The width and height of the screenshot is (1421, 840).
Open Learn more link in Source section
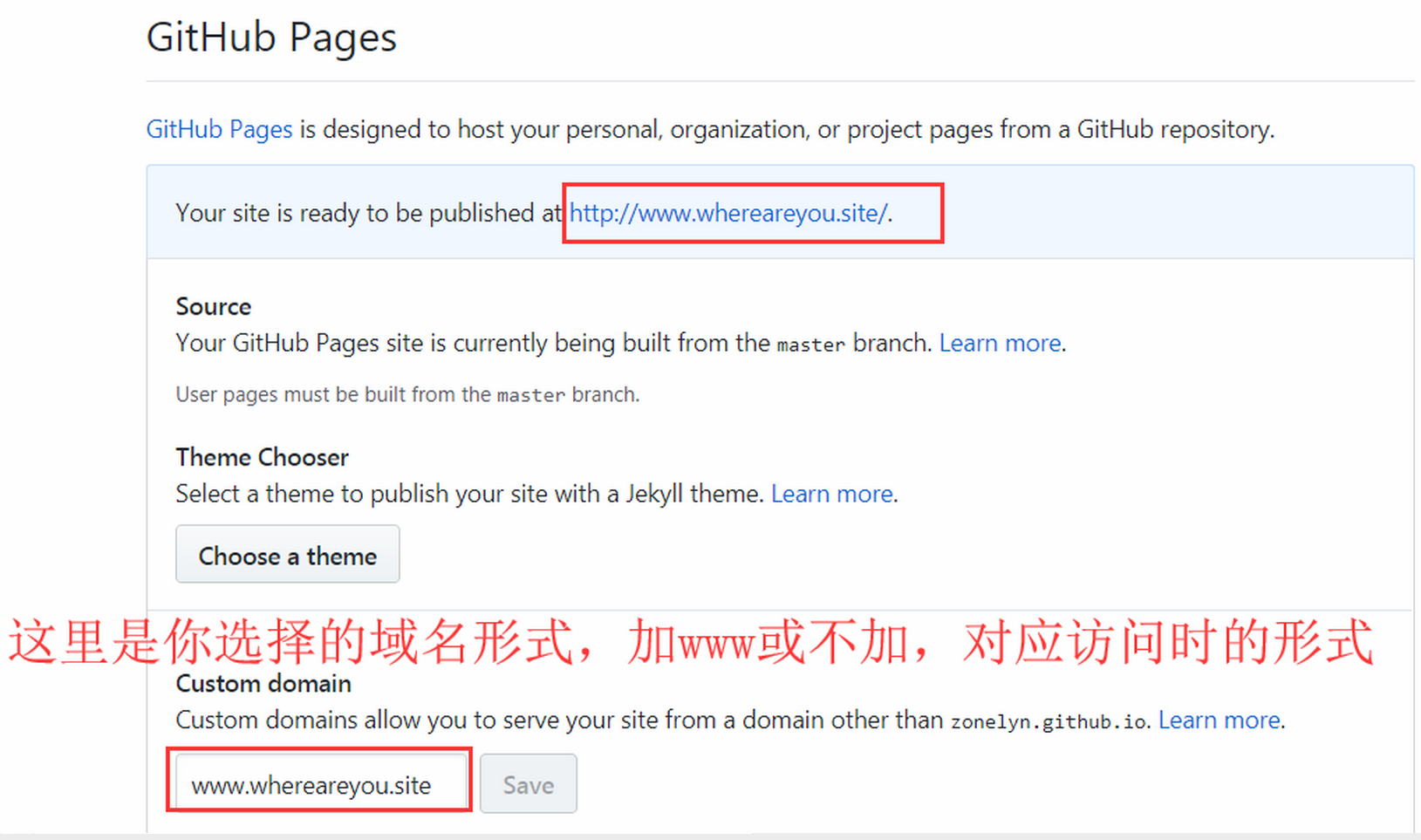tap(1000, 343)
